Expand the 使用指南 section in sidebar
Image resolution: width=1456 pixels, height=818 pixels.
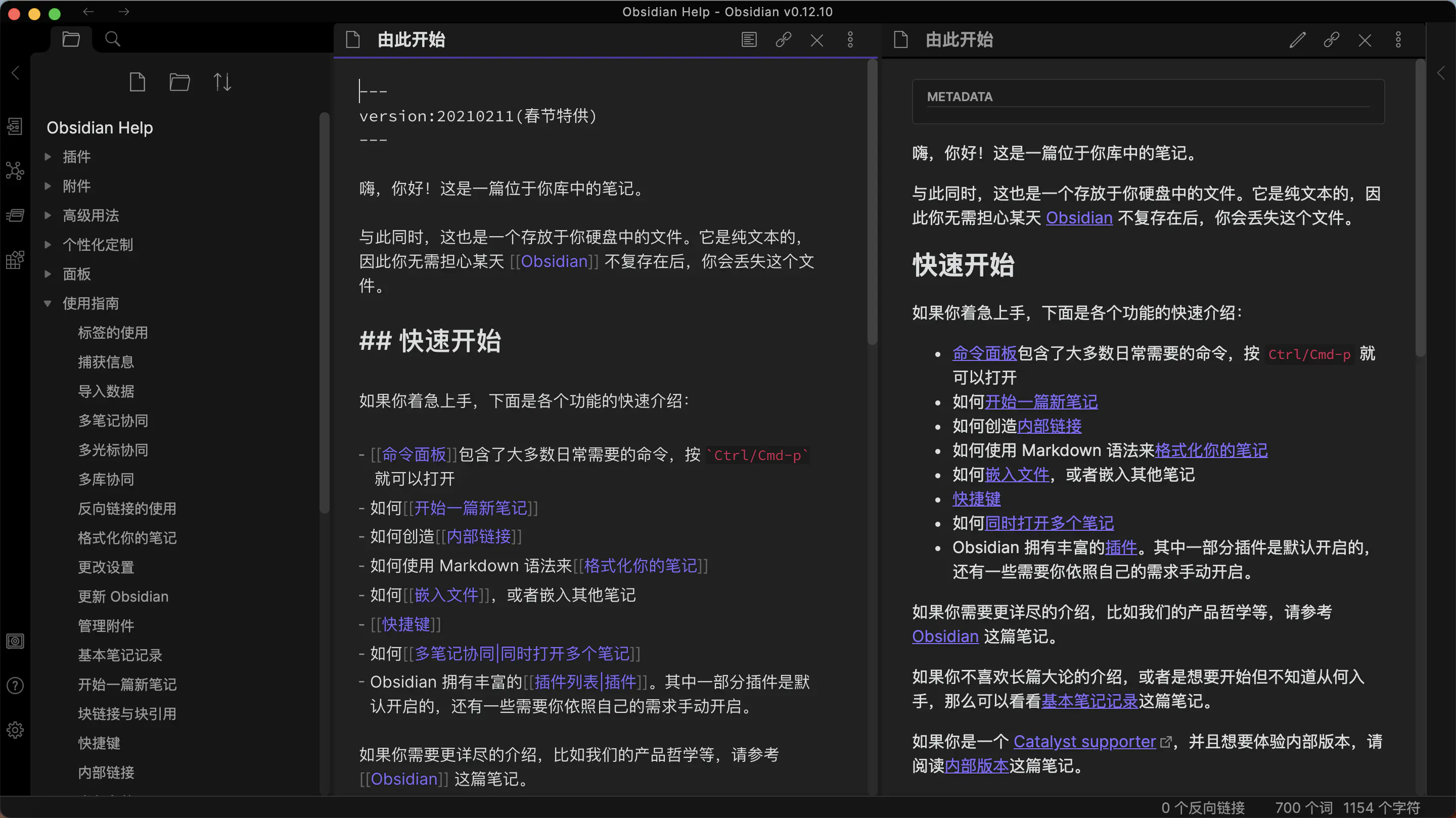tap(47, 303)
